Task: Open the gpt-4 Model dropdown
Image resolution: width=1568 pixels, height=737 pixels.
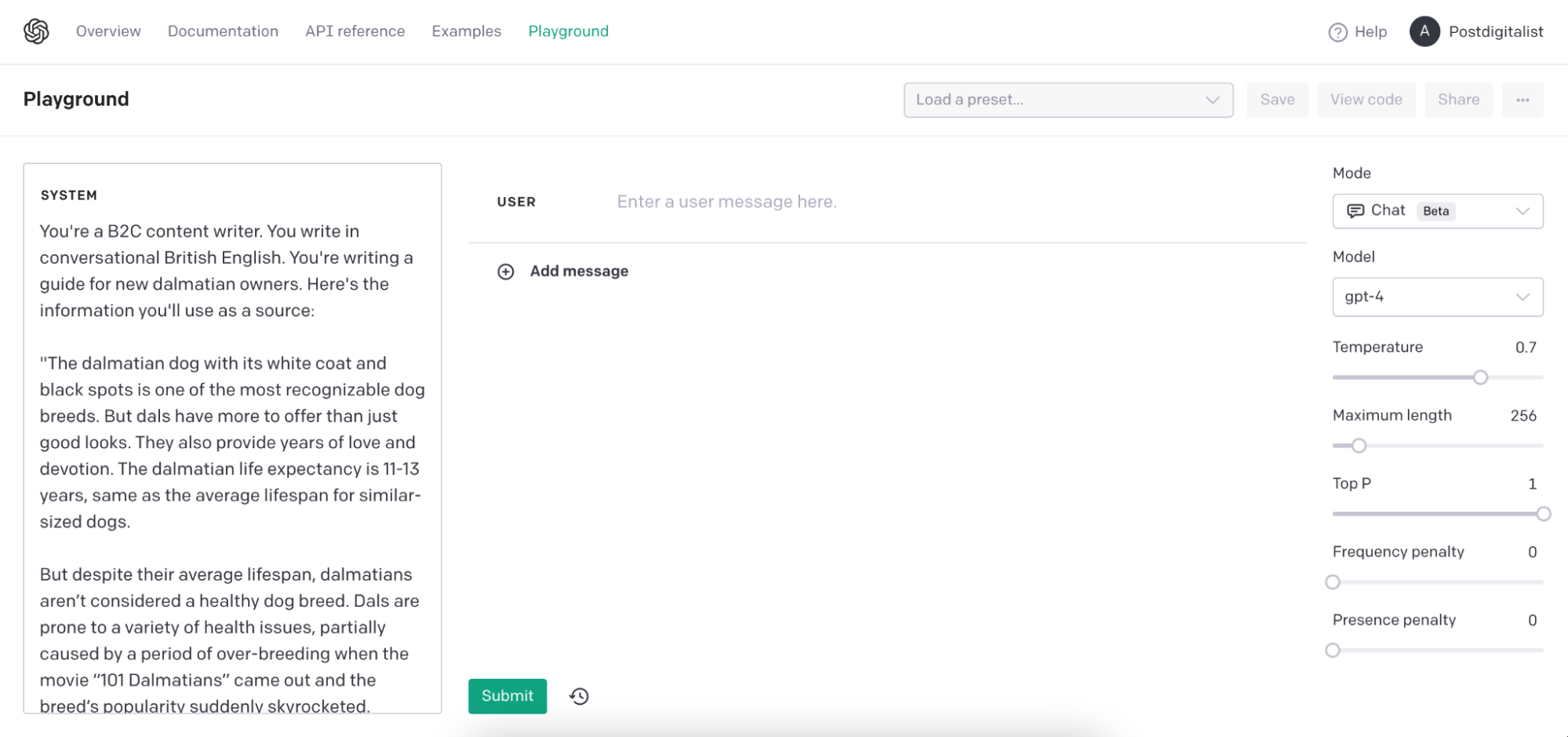Action: [x=1437, y=297]
